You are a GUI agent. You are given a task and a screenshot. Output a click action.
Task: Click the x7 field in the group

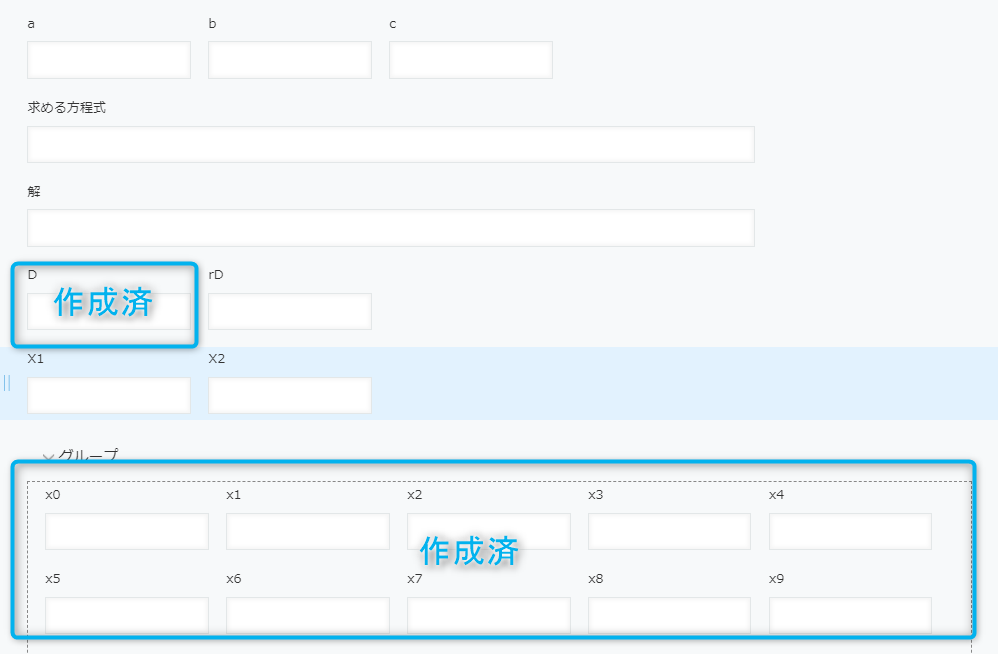click(489, 615)
